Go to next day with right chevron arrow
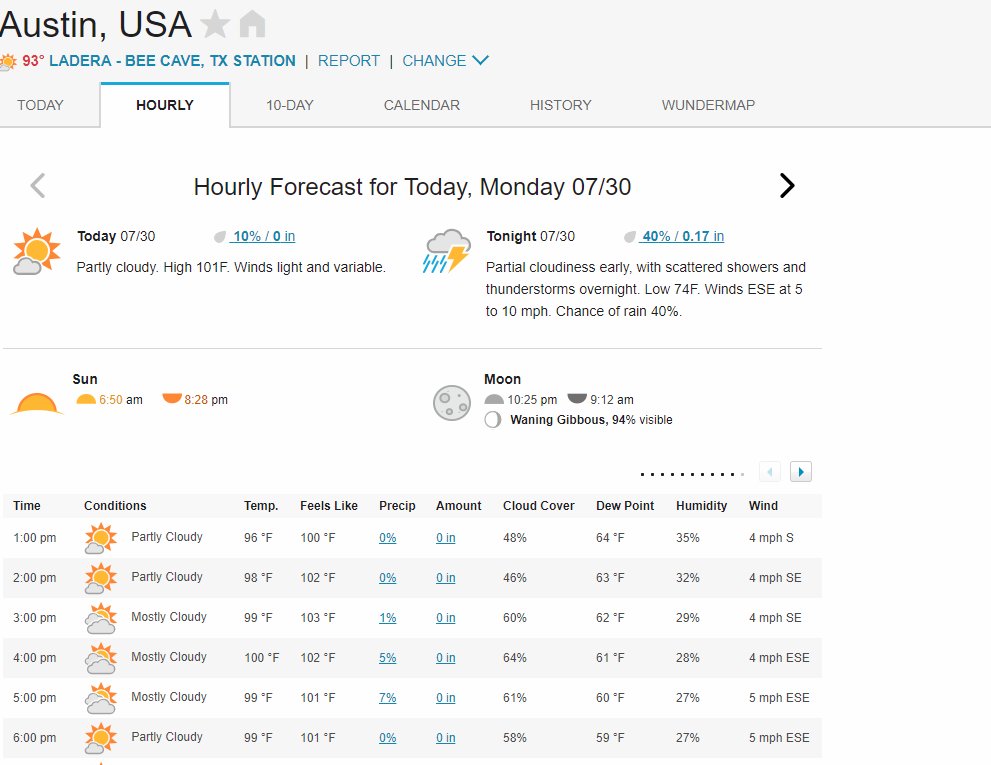This screenshot has height=765, width=991. tap(787, 186)
